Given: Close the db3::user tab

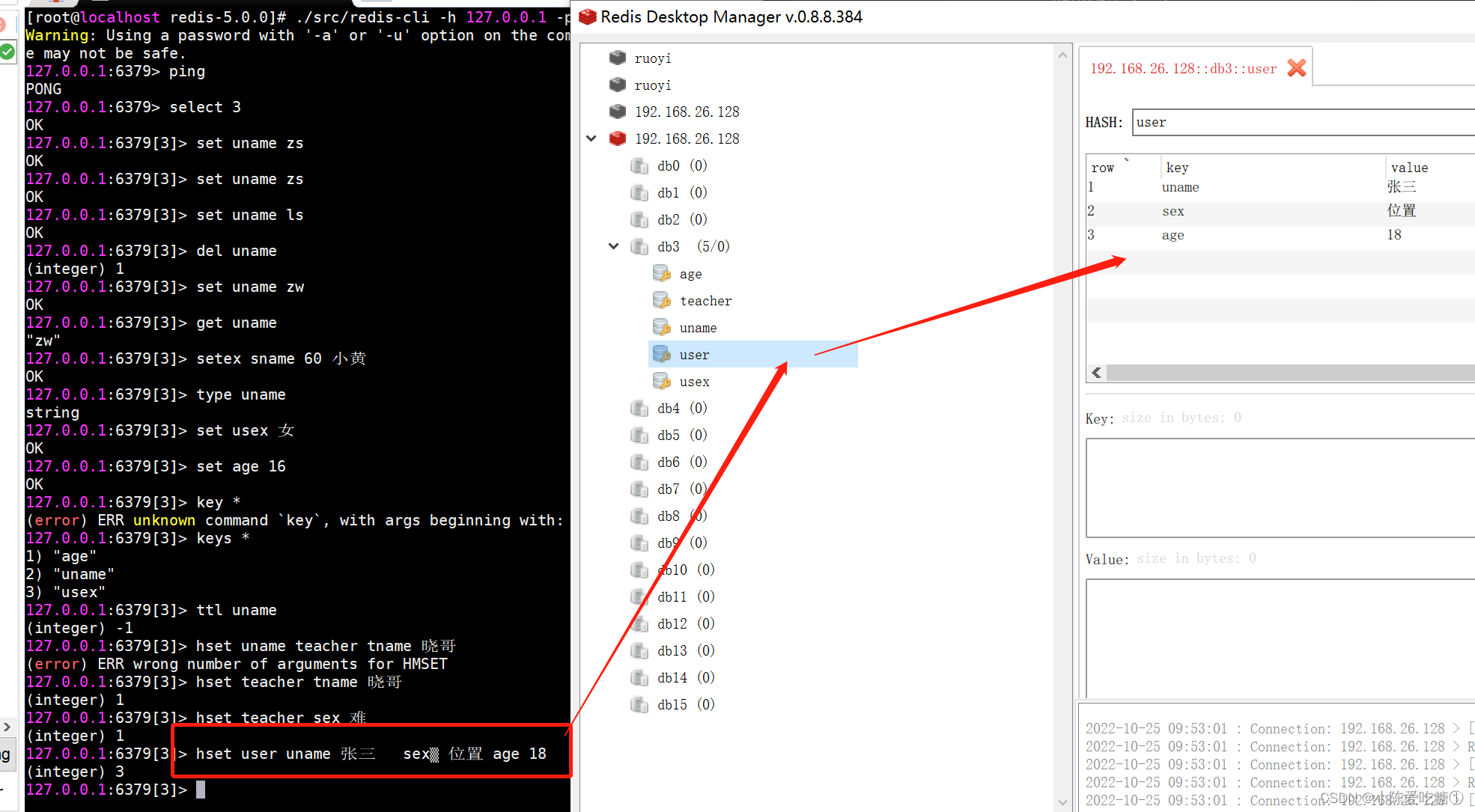Looking at the screenshot, I should (x=1297, y=68).
